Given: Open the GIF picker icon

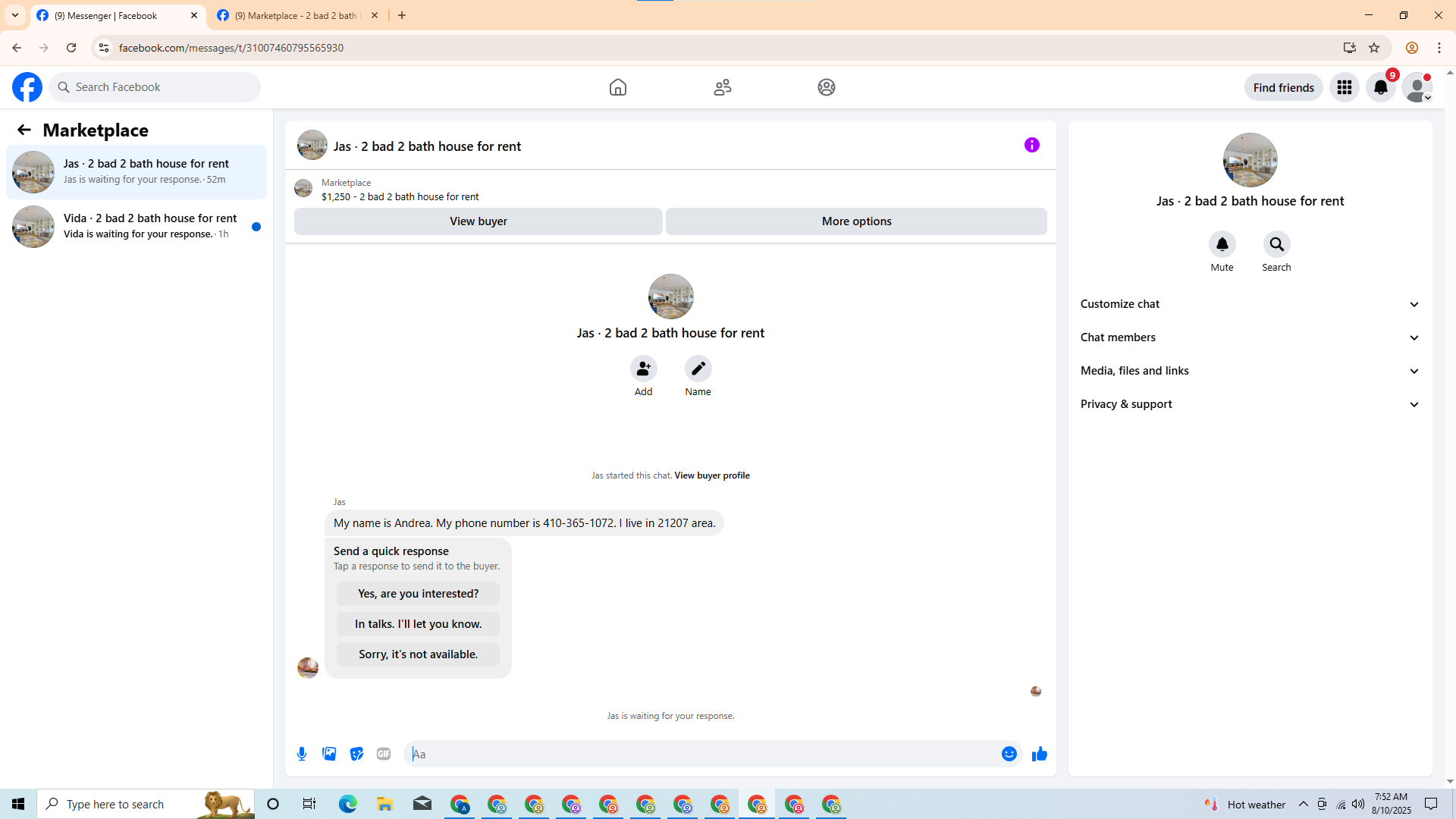Looking at the screenshot, I should [384, 754].
